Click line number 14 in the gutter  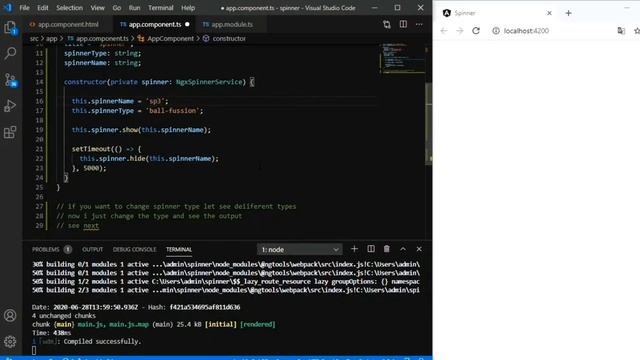39,82
